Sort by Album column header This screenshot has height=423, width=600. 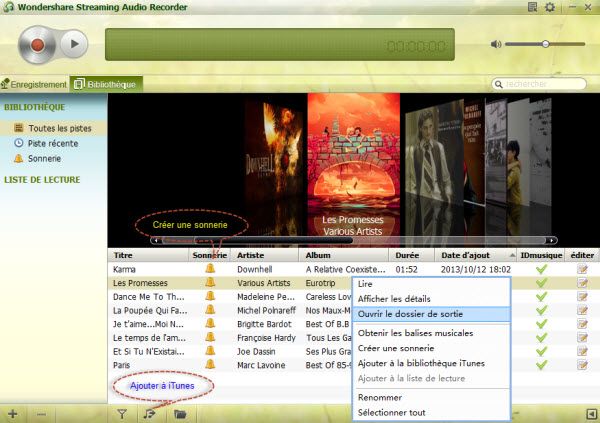click(343, 255)
